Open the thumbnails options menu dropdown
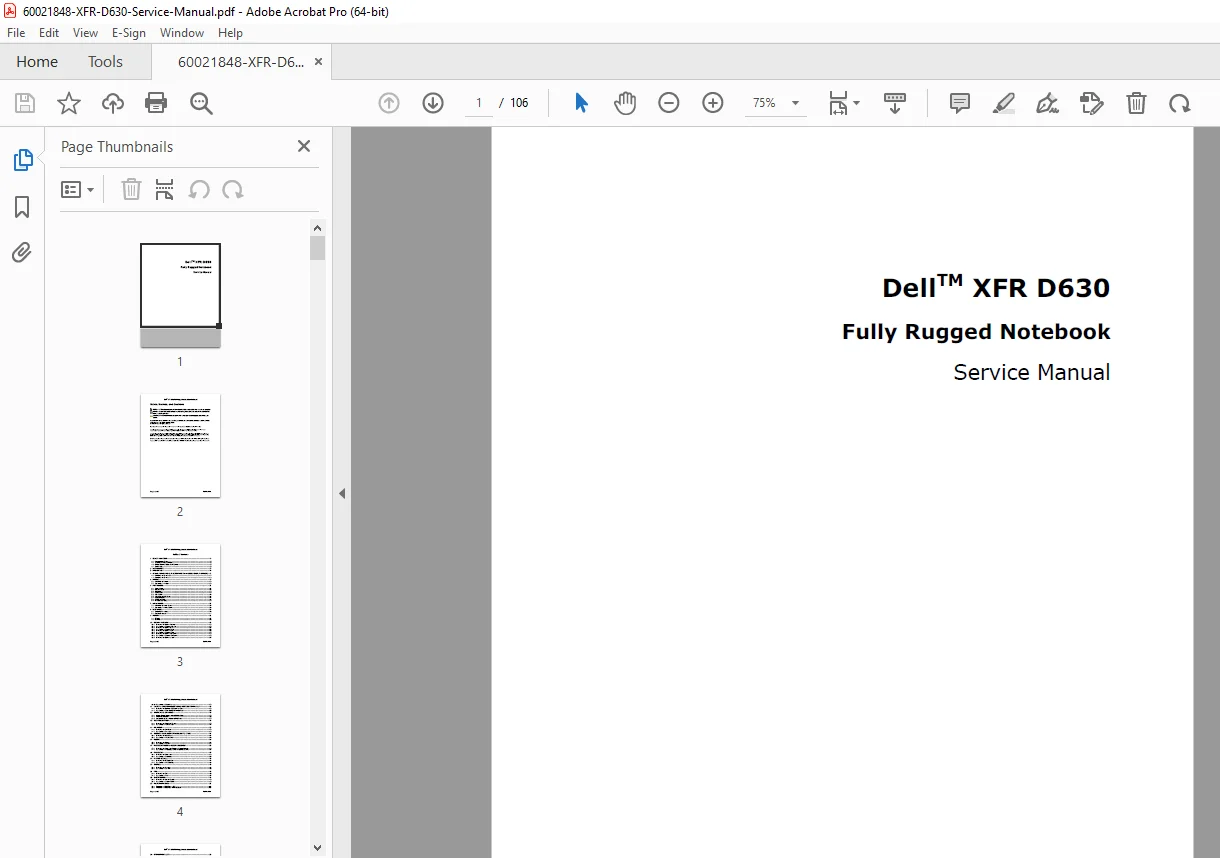This screenshot has width=1220, height=858. (78, 190)
